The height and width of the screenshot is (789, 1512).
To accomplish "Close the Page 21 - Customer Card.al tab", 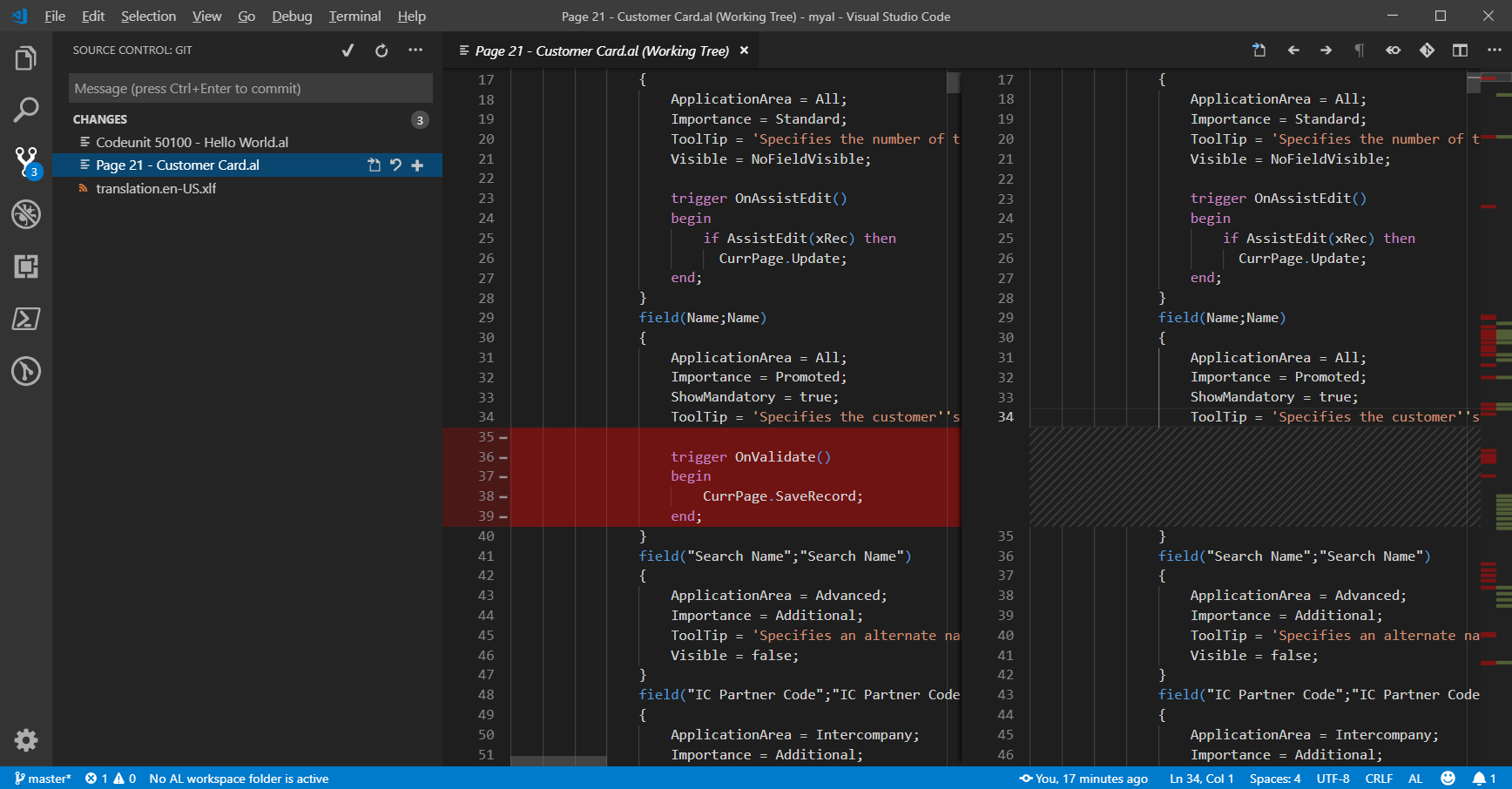I will pos(744,51).
